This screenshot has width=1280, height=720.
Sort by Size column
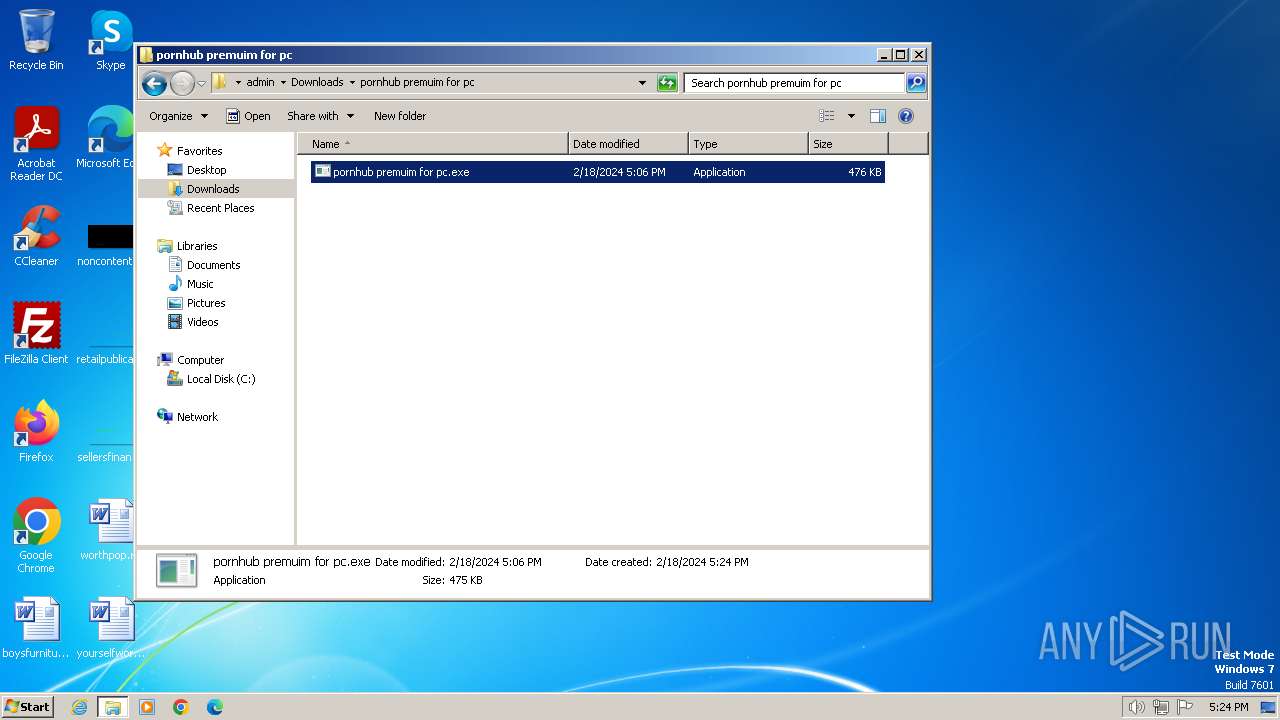[848, 144]
